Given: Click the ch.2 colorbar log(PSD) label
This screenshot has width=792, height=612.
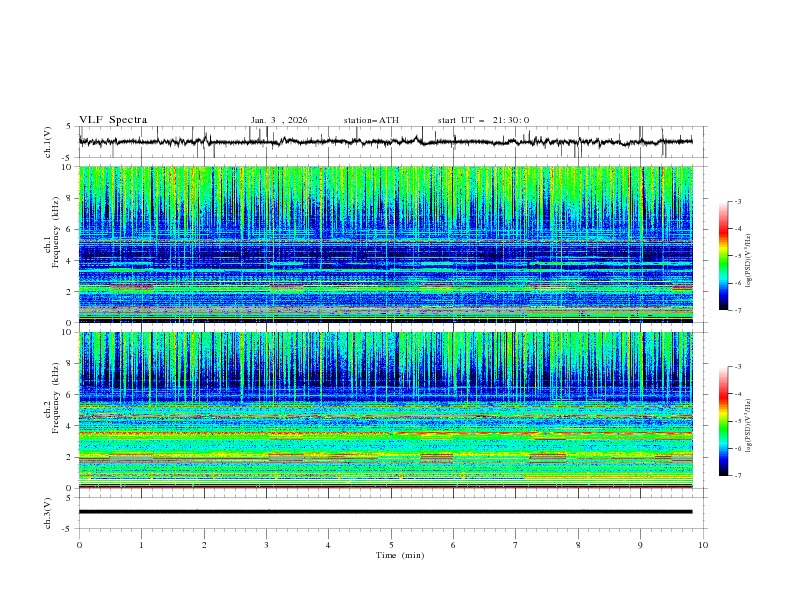Looking at the screenshot, I should 749,425.
